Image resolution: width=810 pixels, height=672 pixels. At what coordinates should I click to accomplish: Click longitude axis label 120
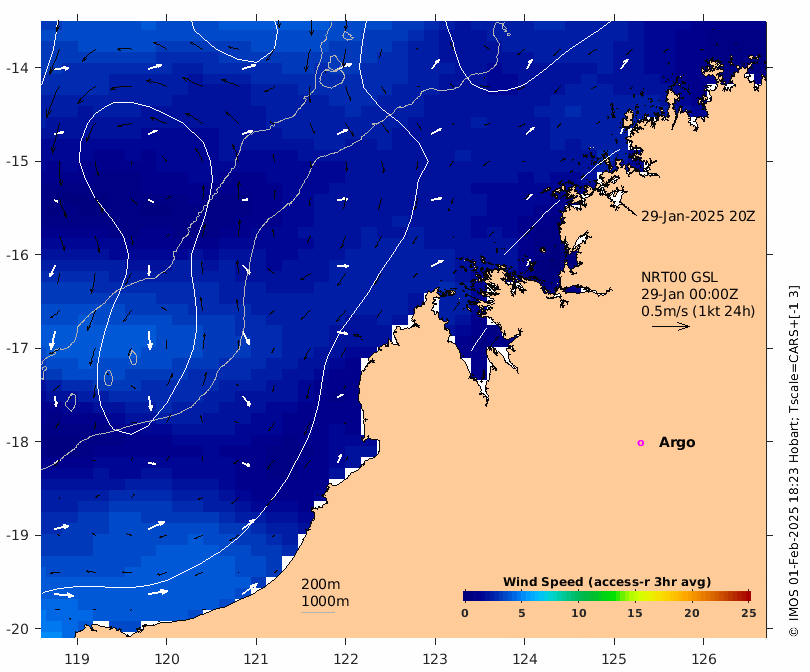167,659
